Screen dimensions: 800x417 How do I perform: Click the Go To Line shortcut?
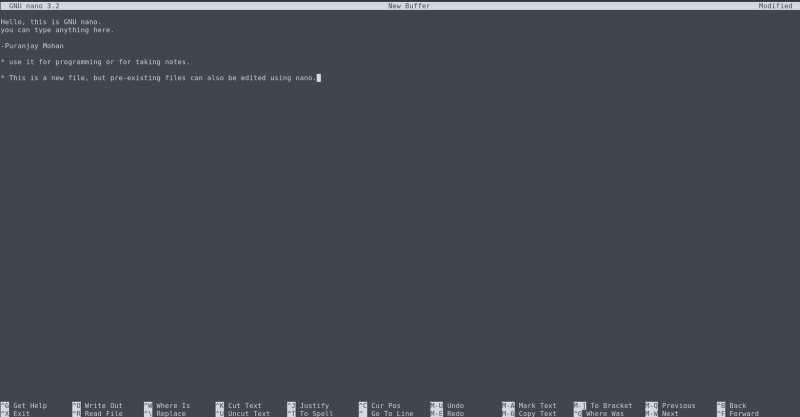385,413
